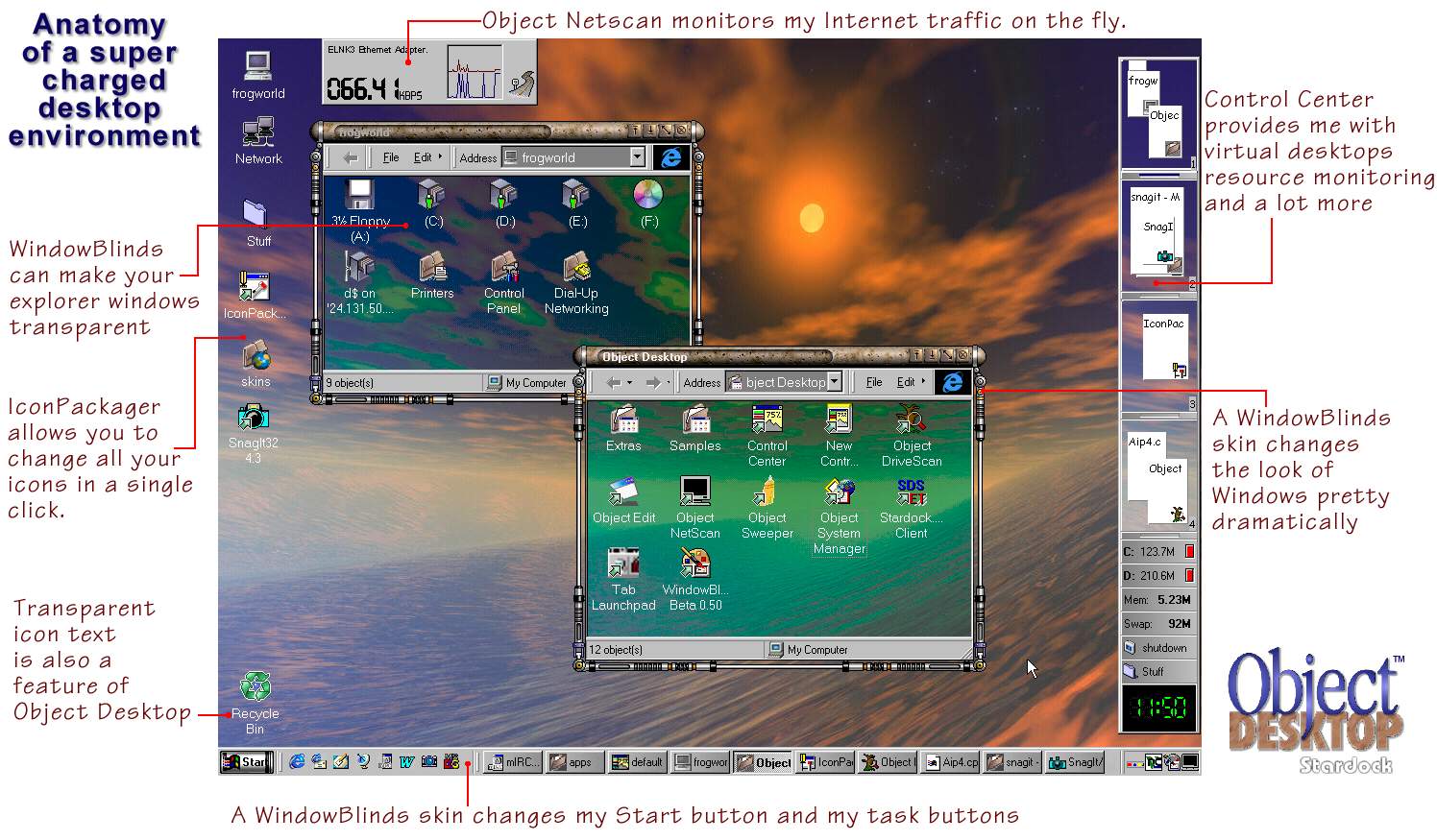Open Edit menu in Object Desktop window
The image size is (1437, 840).
pyautogui.click(x=906, y=382)
